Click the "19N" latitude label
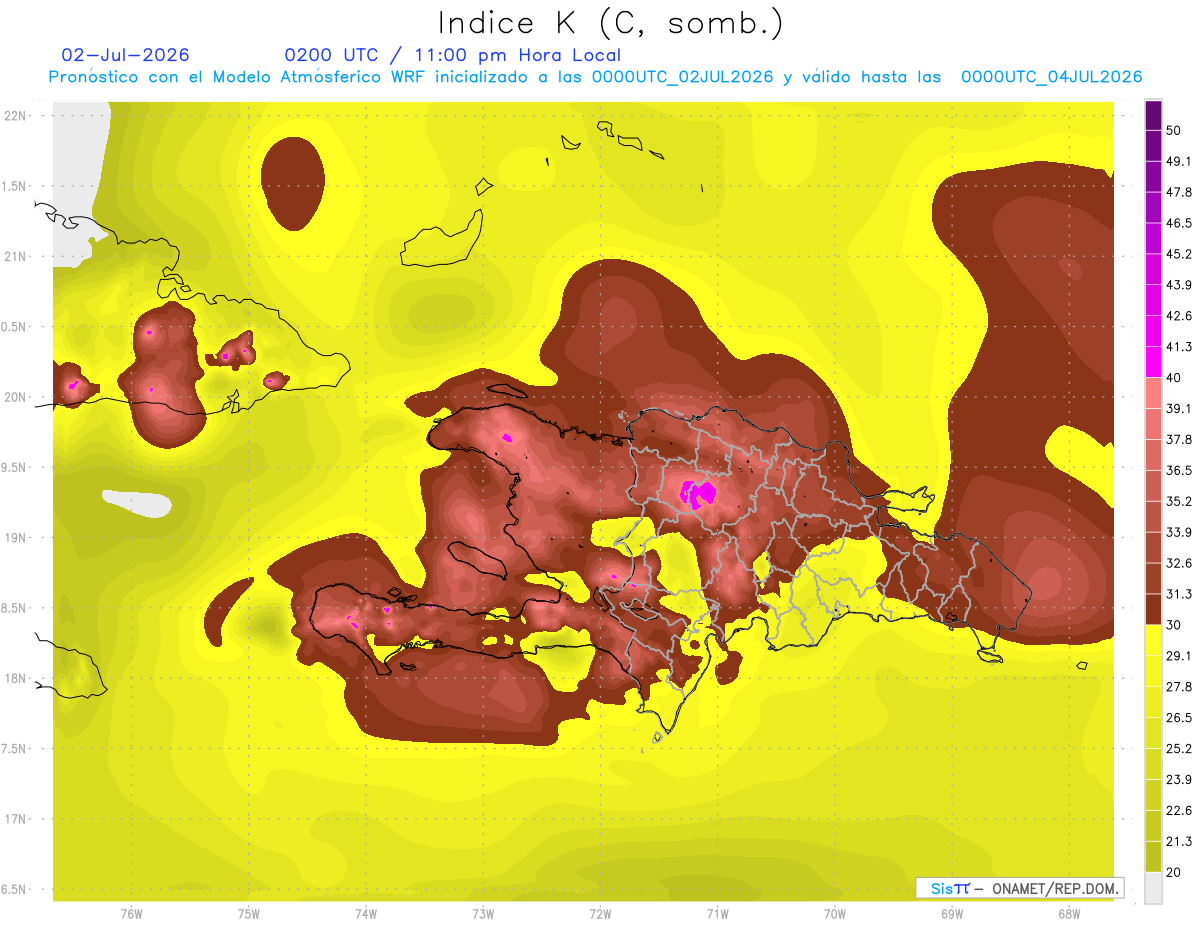The height and width of the screenshot is (927, 1200). point(17,538)
